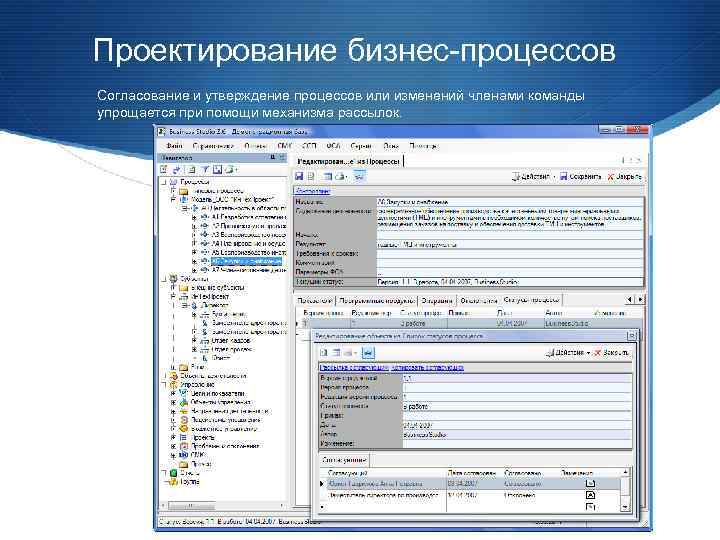720x540 pixels.
Task: Click the swap-arrows icon in Navigator toolbar
Action: pyautogui.click(x=177, y=170)
